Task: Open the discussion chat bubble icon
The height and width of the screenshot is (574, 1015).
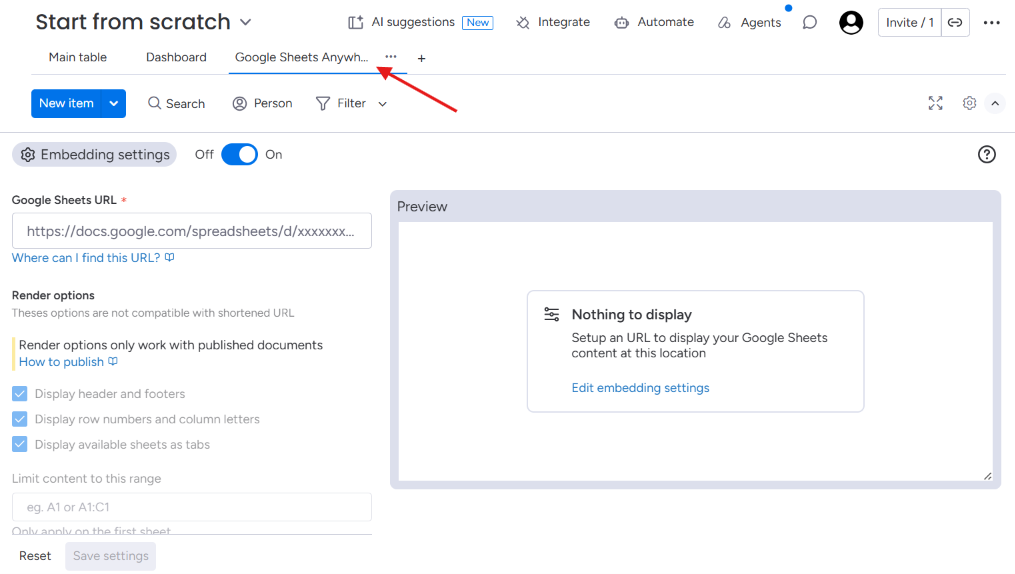Action: [809, 23]
